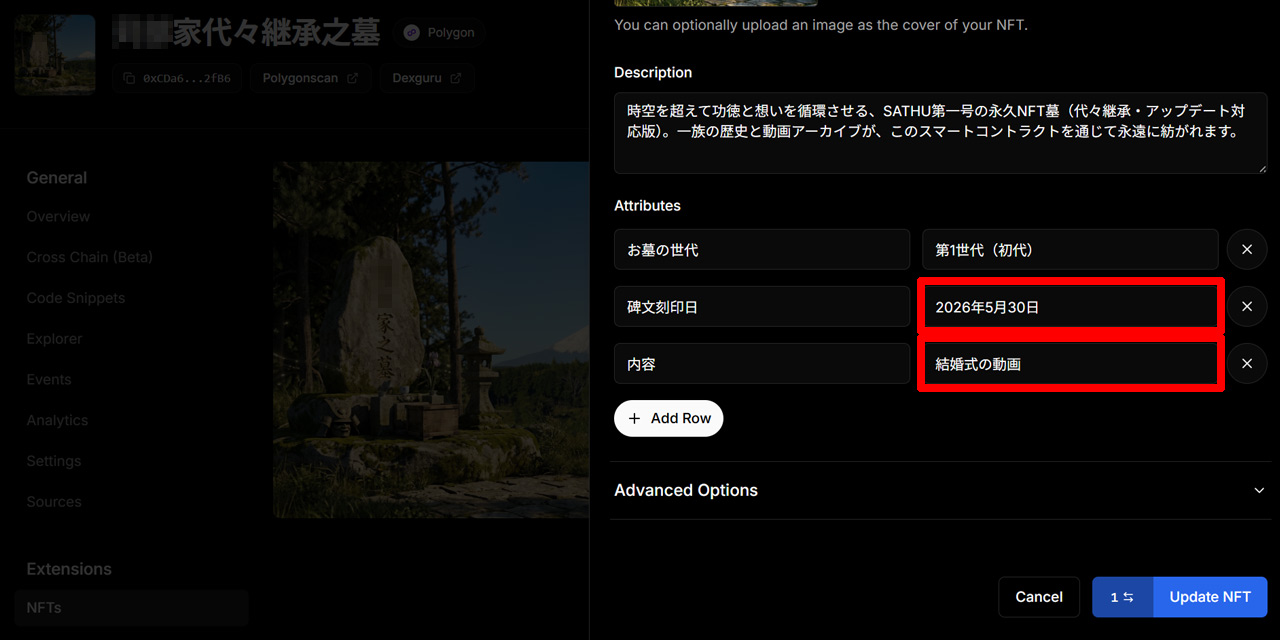
Task: Click the Description label
Action: click(653, 72)
